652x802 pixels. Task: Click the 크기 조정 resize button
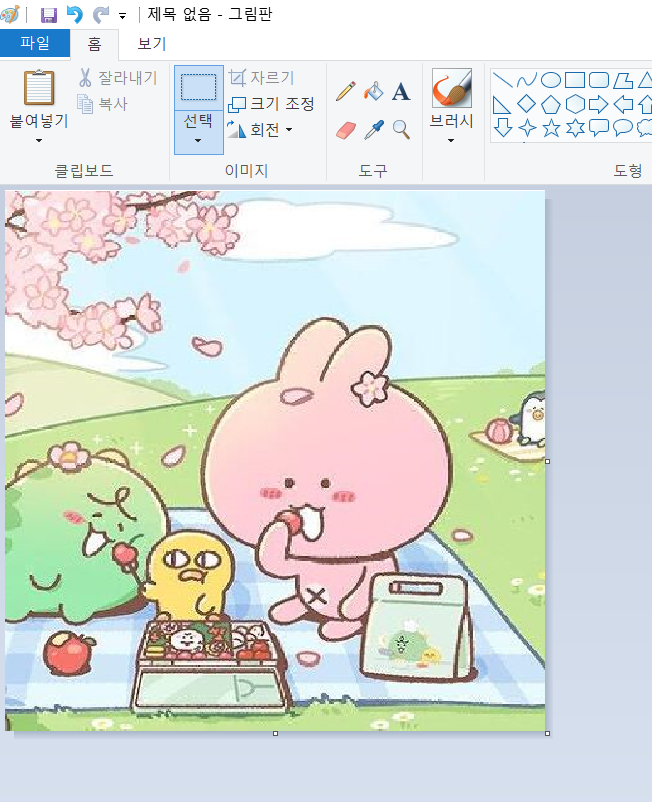[271, 104]
